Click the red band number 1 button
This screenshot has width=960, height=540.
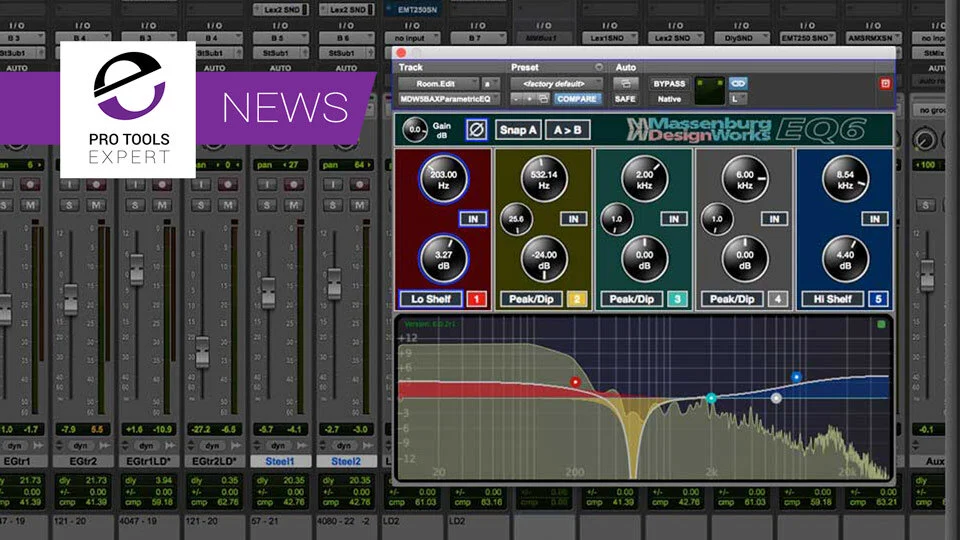pyautogui.click(x=476, y=299)
